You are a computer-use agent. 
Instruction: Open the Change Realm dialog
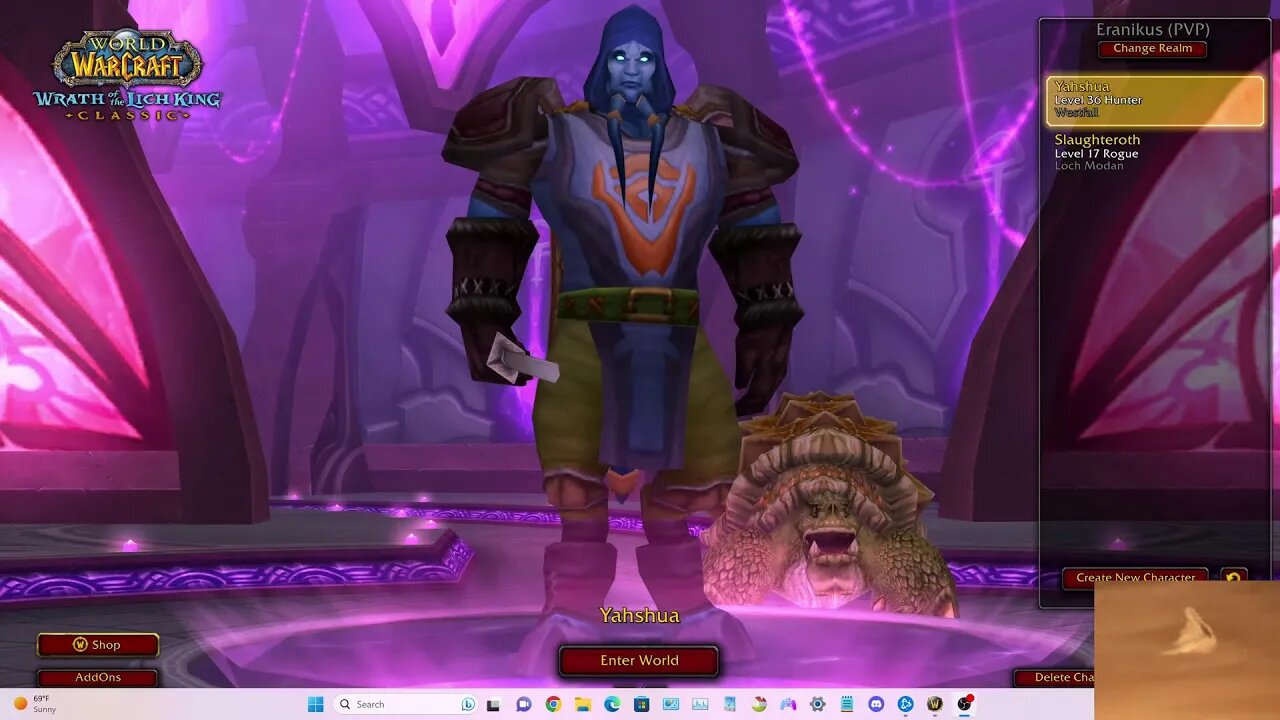coord(1152,49)
